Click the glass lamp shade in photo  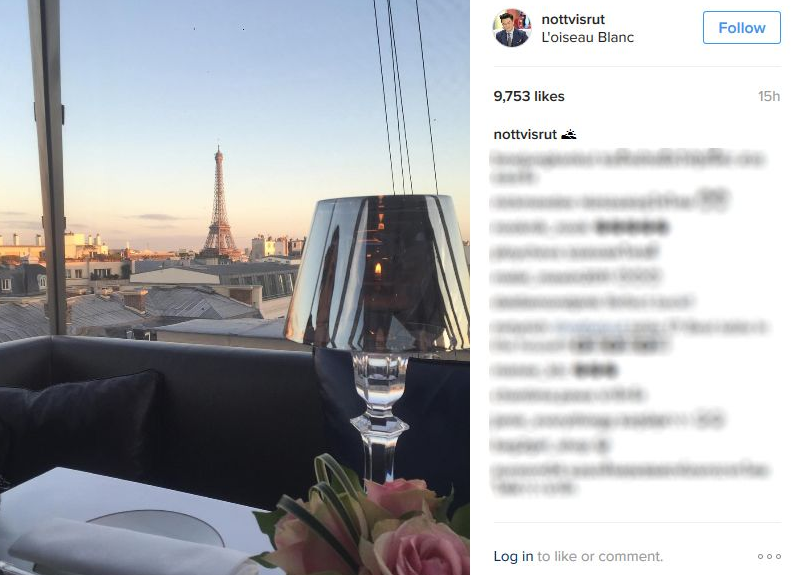(377, 272)
